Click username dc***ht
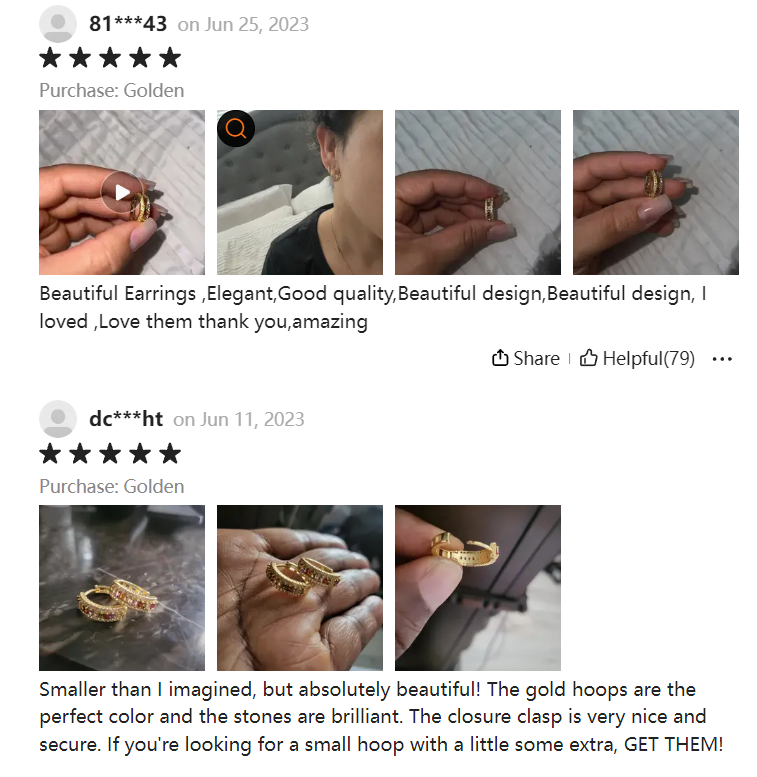Screen dimensions: 757x777 [x=126, y=419]
